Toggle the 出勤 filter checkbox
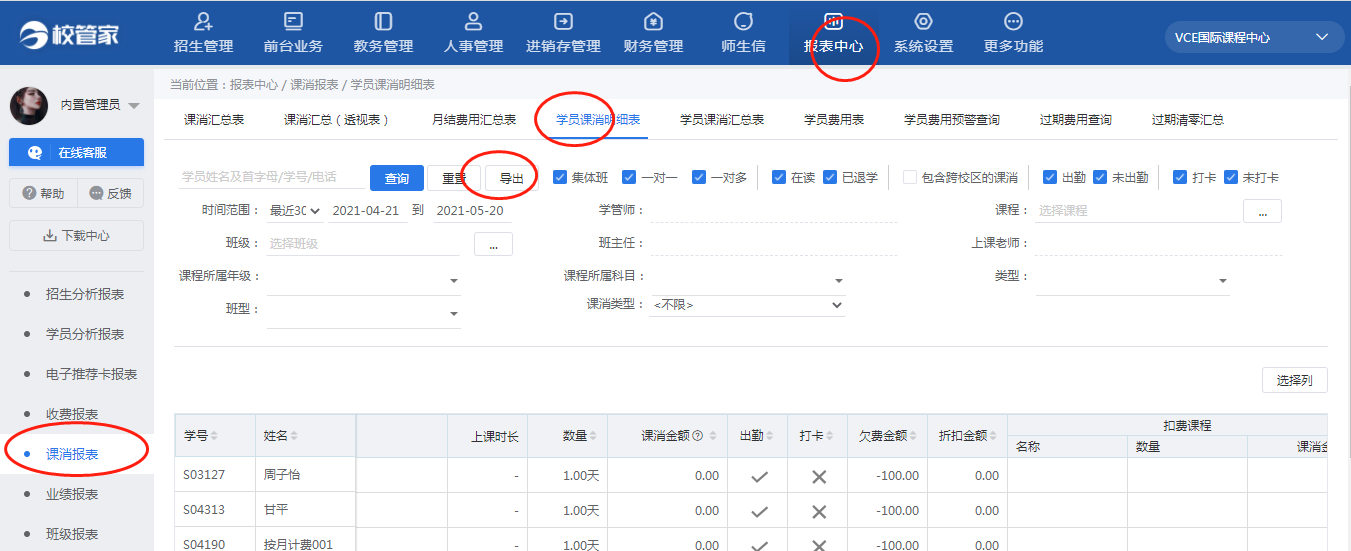The width and height of the screenshot is (1351, 551). coord(1050,177)
